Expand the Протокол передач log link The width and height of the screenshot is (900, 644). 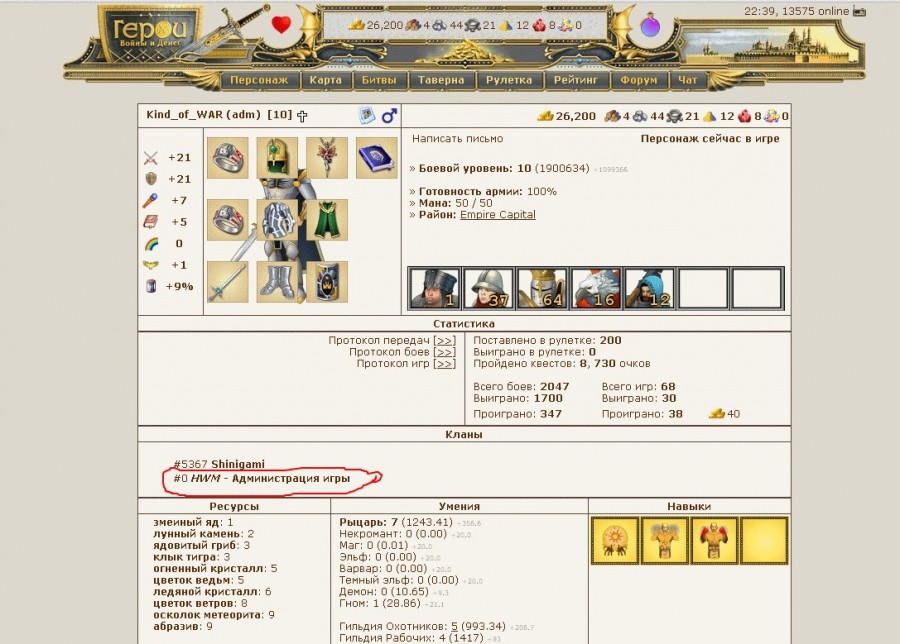[x=445, y=340]
